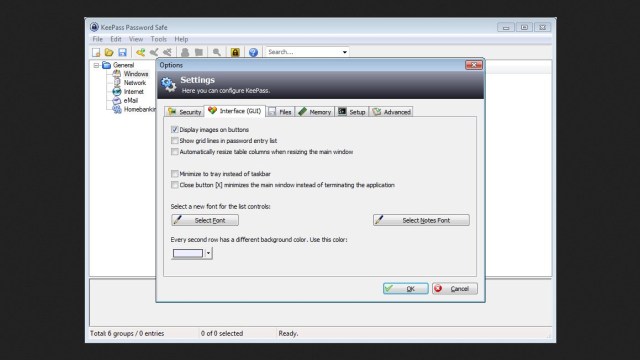The height and width of the screenshot is (360, 640).
Task: Open the View menu
Action: [x=136, y=39]
